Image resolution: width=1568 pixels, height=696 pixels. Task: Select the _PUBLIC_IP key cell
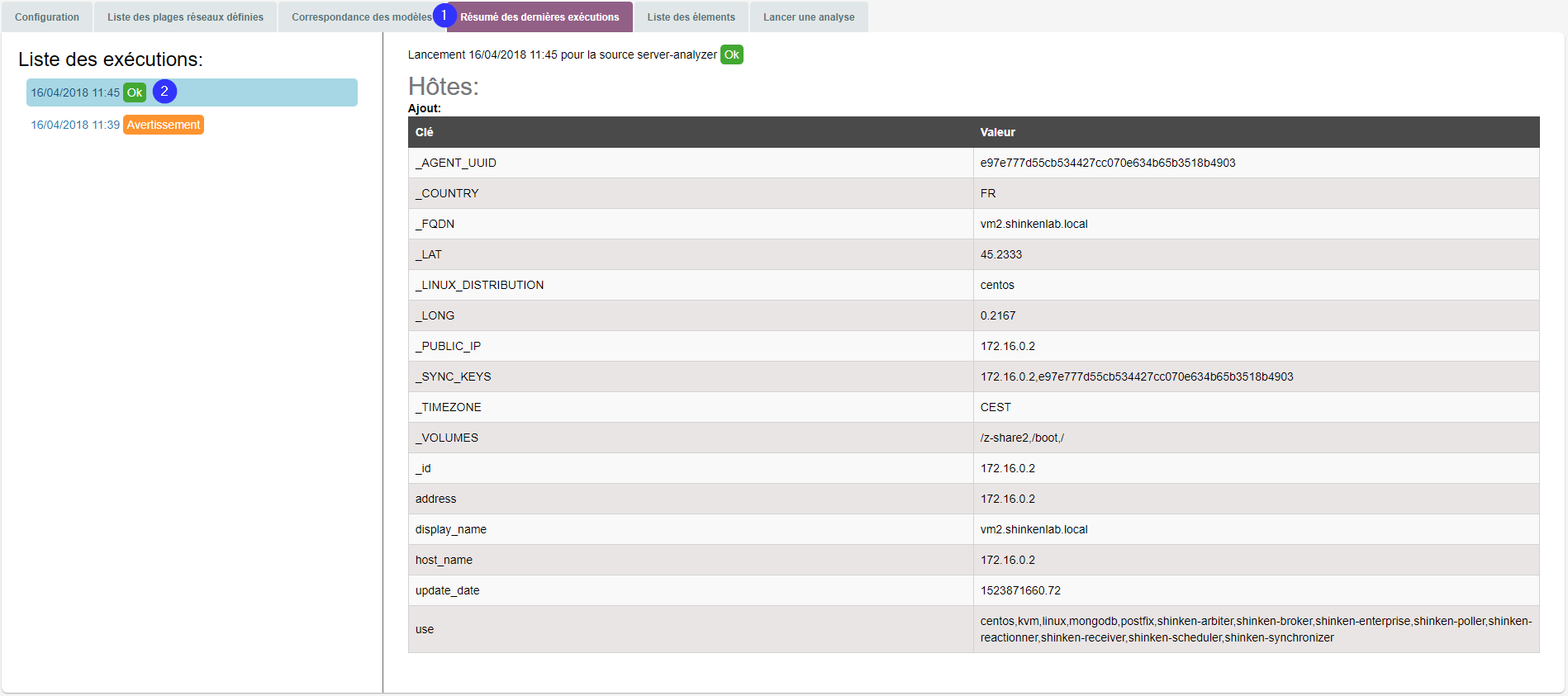(x=691, y=346)
